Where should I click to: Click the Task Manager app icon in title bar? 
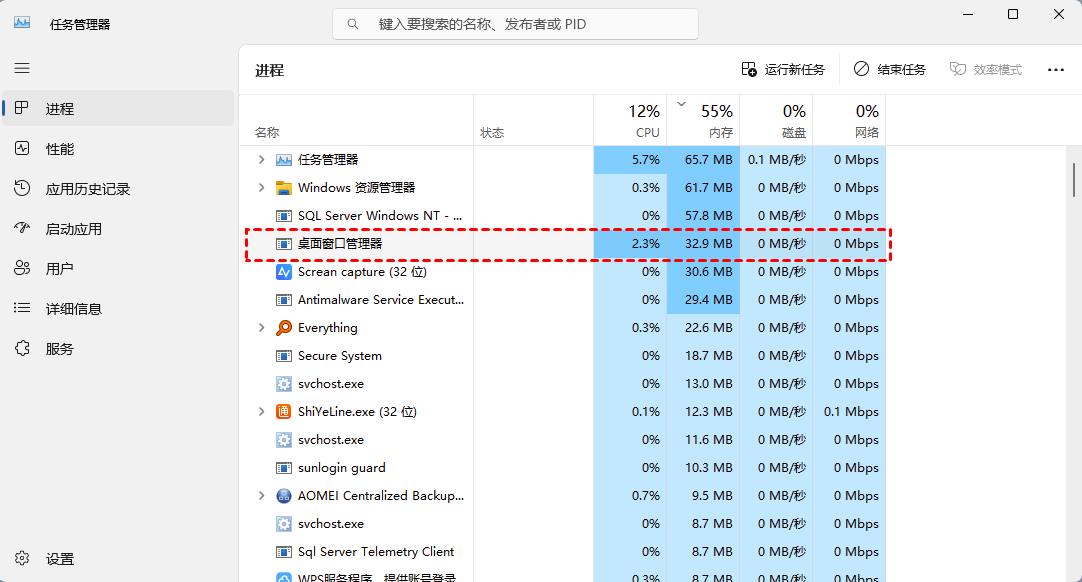click(22, 23)
